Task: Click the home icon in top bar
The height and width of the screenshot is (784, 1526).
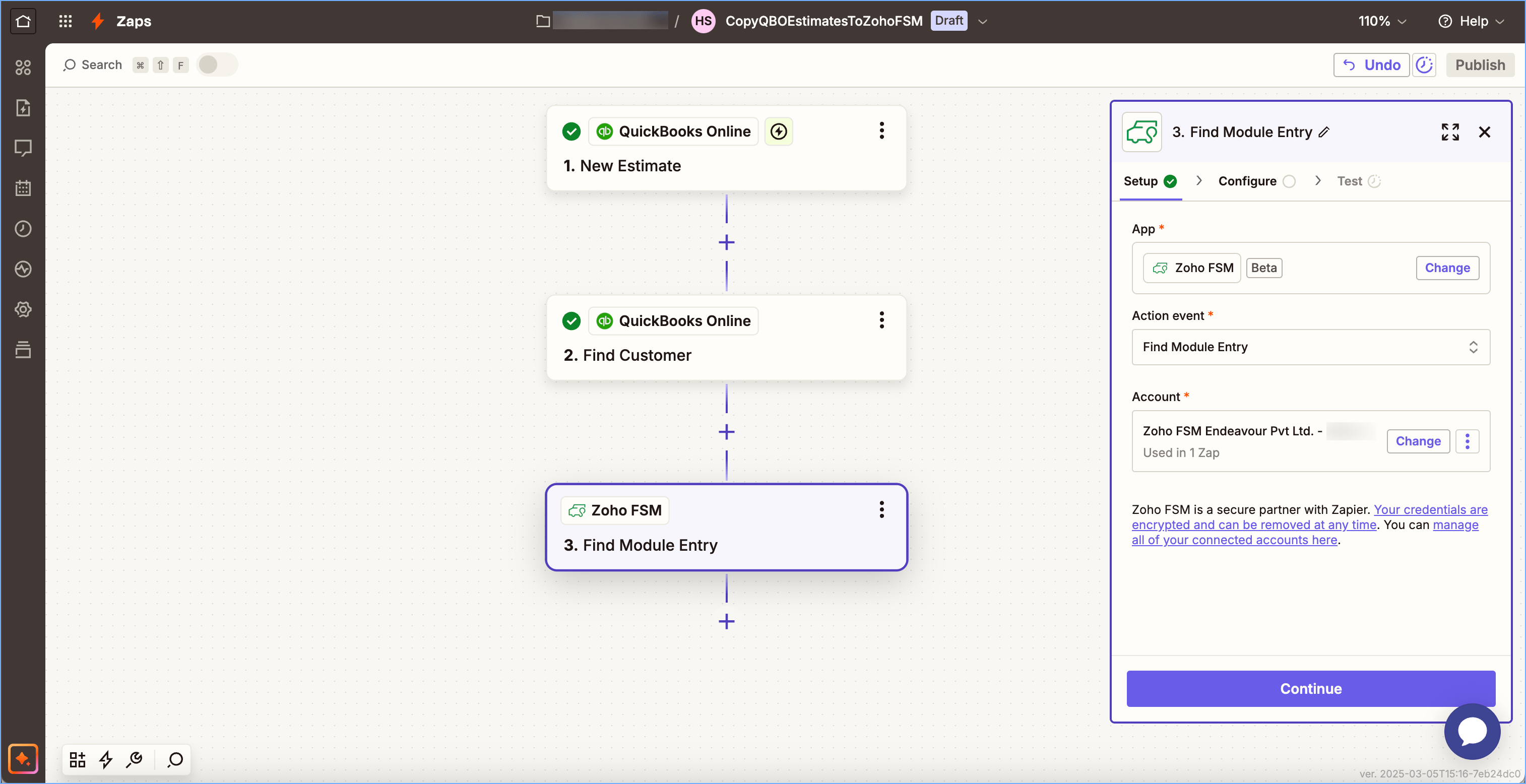Action: [x=23, y=21]
